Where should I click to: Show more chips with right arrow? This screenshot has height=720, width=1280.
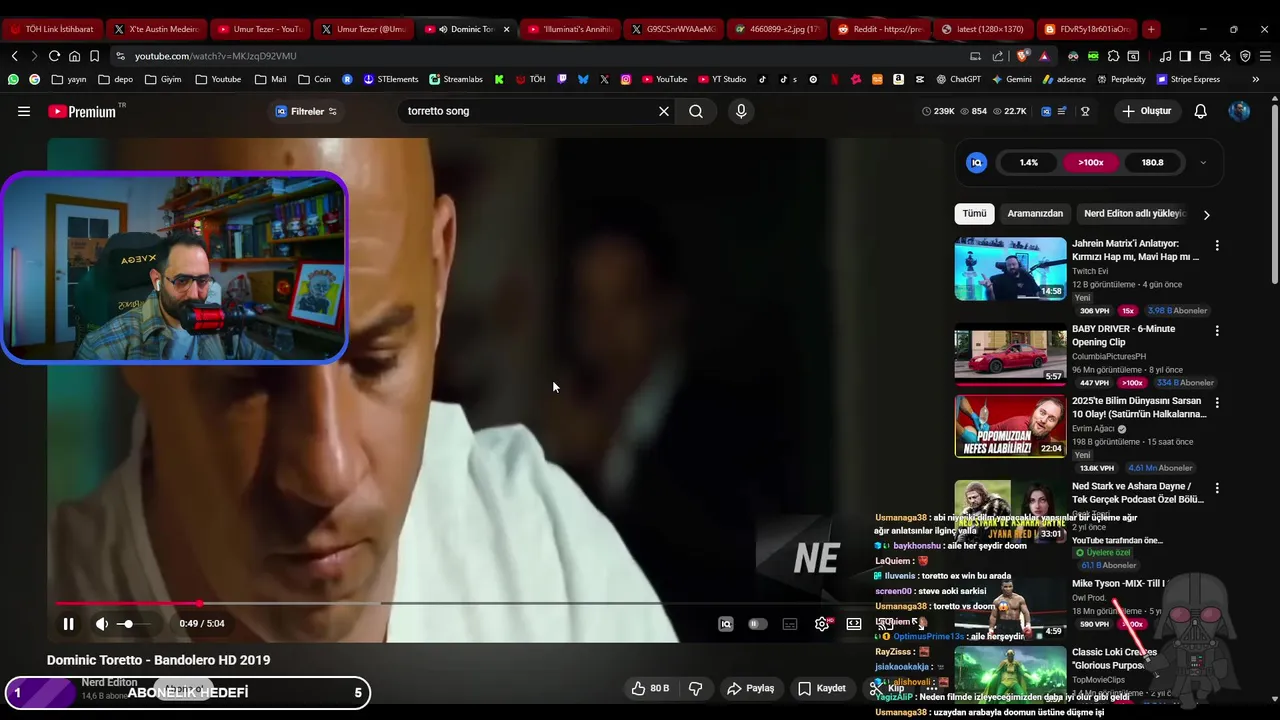1206,214
